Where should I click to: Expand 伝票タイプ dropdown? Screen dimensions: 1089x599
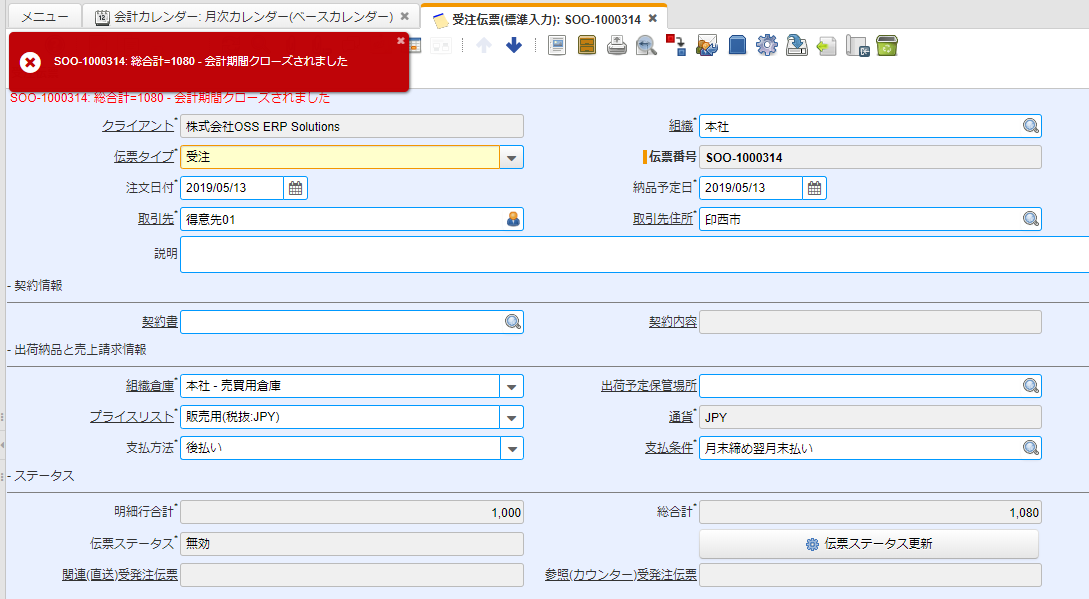[x=511, y=158]
